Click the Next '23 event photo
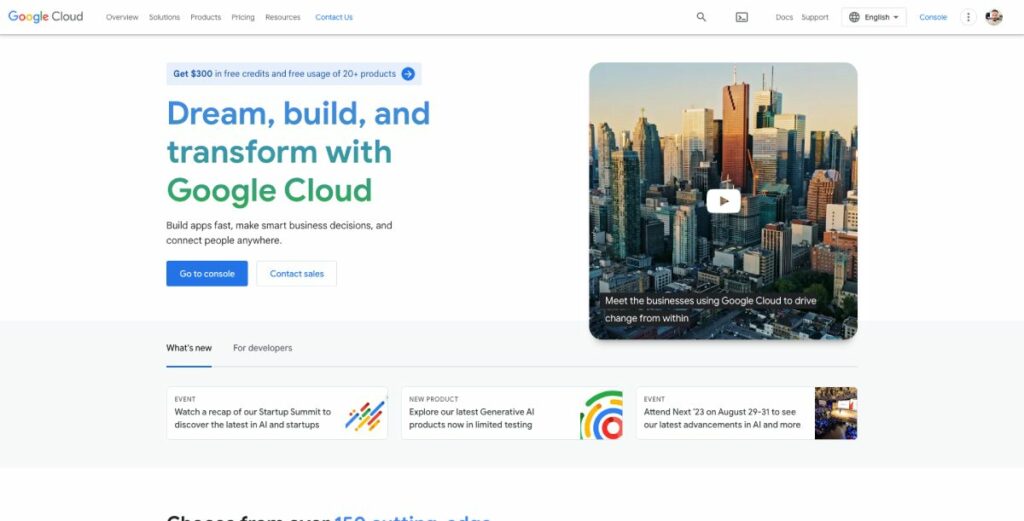 click(836, 413)
